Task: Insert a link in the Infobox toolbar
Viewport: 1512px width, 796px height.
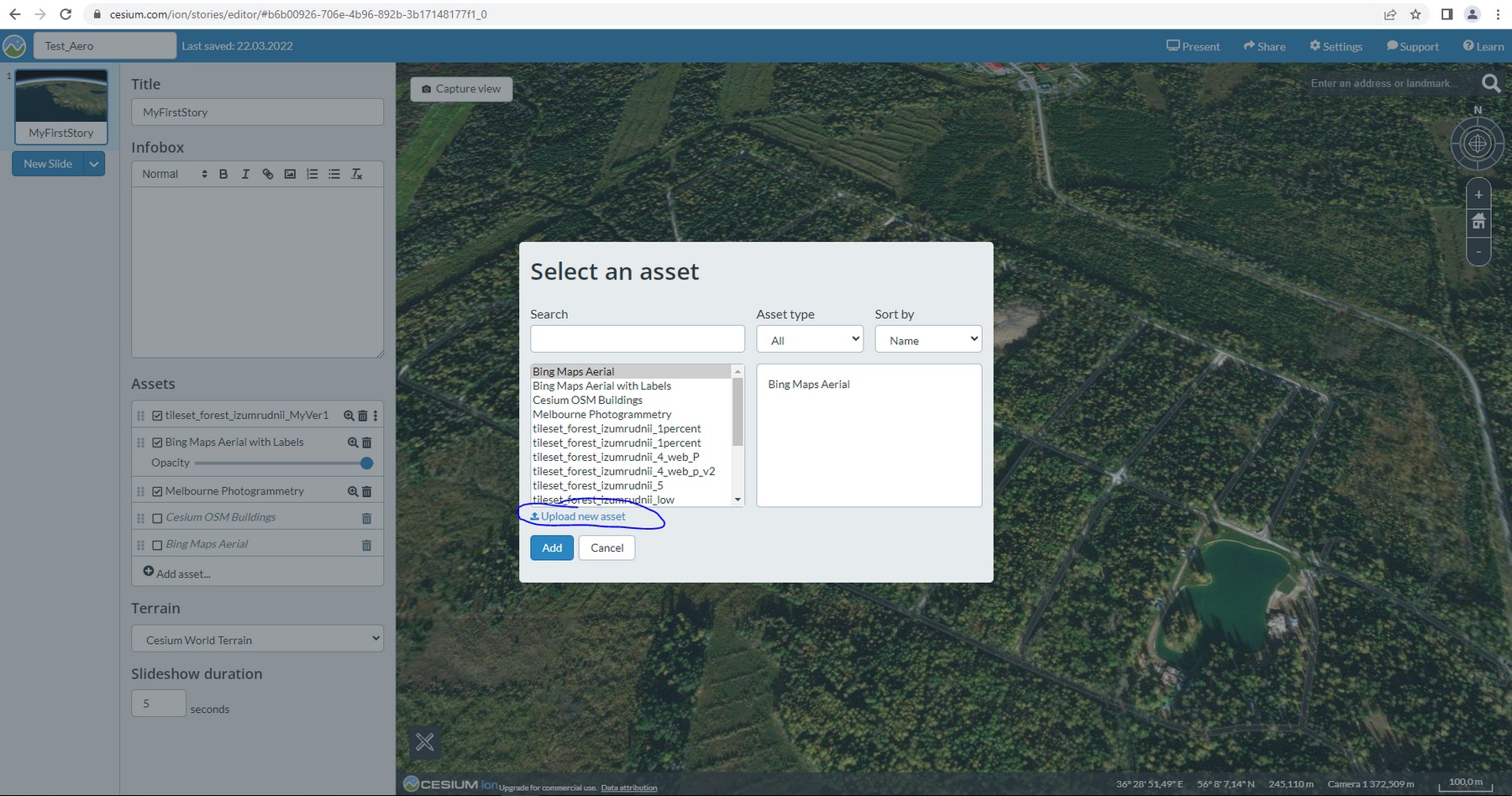Action: [x=268, y=174]
